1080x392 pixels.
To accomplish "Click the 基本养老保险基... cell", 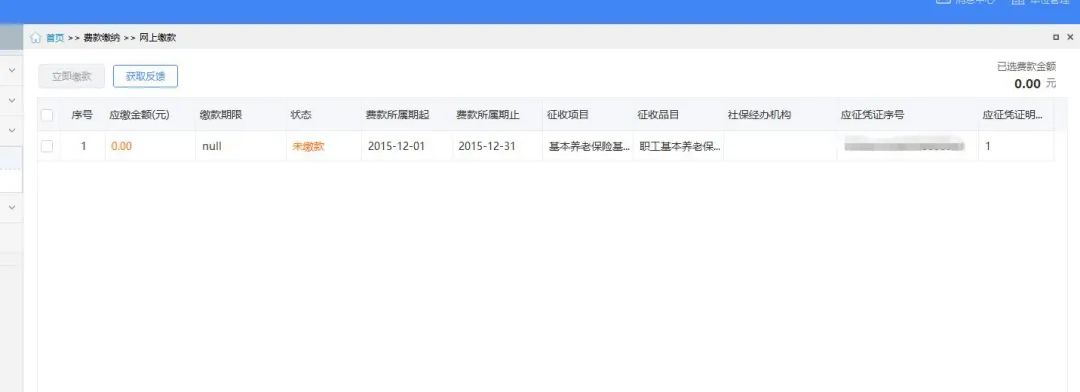I will tap(588, 146).
